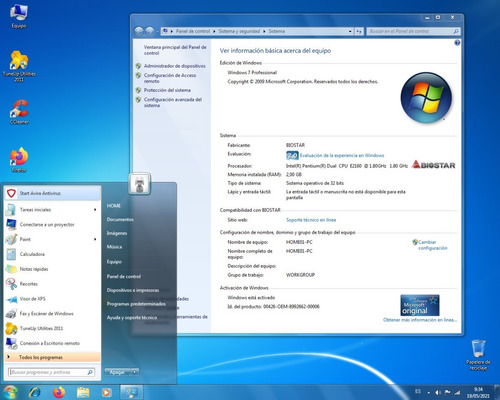Image resolution: width=500 pixels, height=400 pixels.
Task: Expand Todos los programas
Action: point(52,357)
